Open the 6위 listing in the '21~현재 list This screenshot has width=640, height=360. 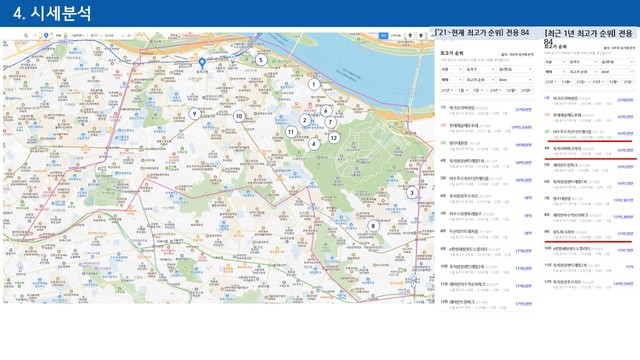(486, 198)
